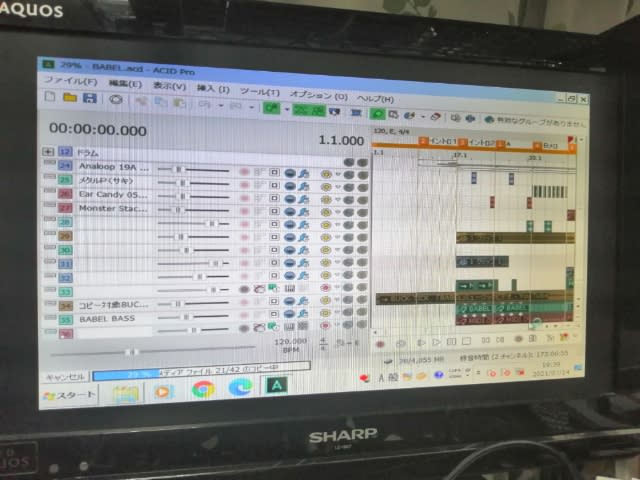Click the Paste icon in the toolbar
The image size is (640, 480).
pos(180,103)
